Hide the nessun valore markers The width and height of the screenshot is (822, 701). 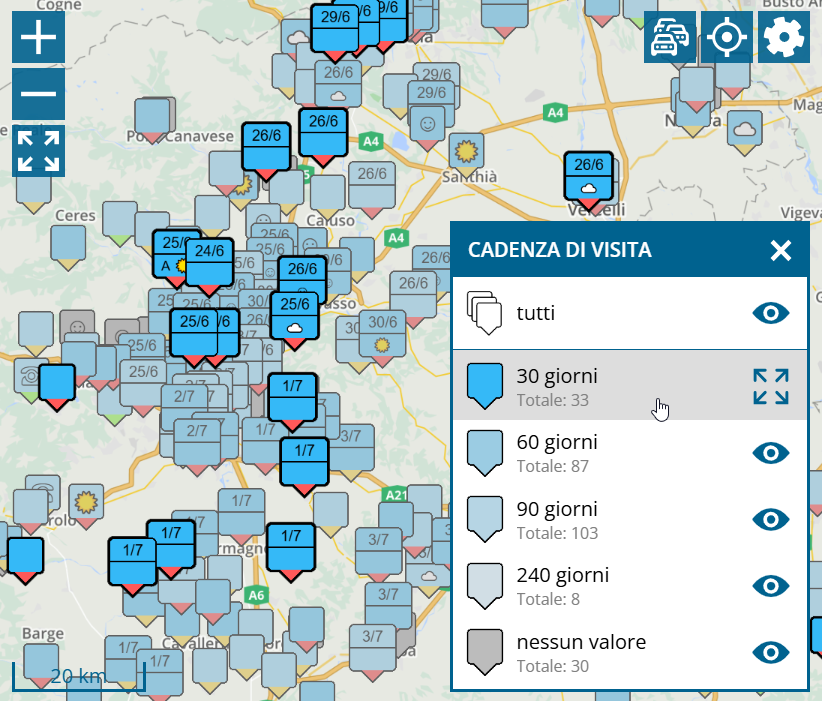(771, 652)
